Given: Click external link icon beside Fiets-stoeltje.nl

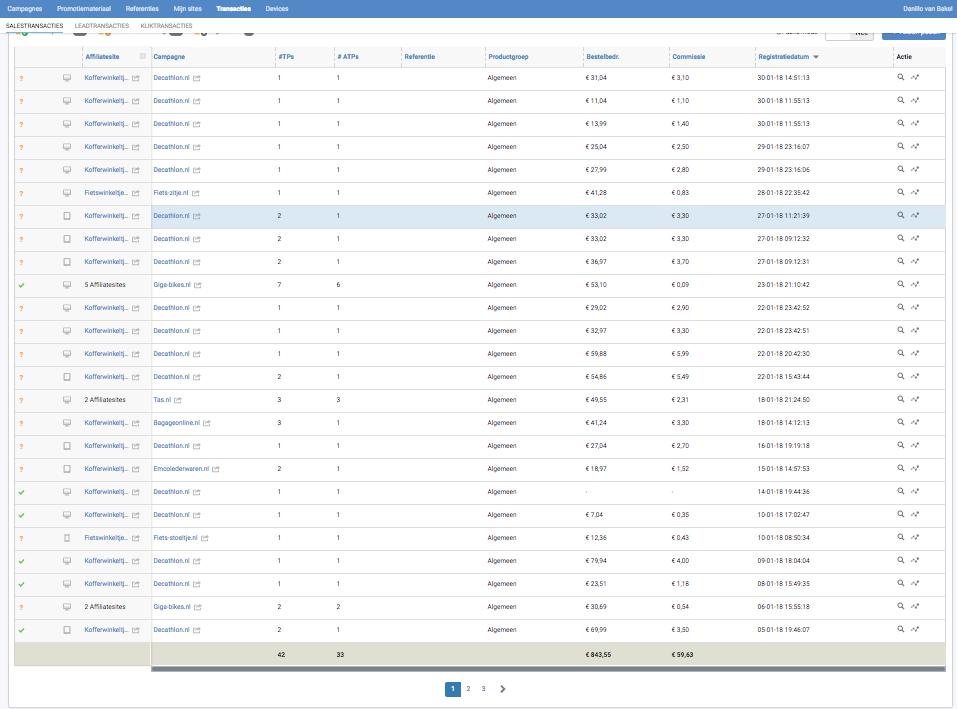Looking at the screenshot, I should [204, 538].
